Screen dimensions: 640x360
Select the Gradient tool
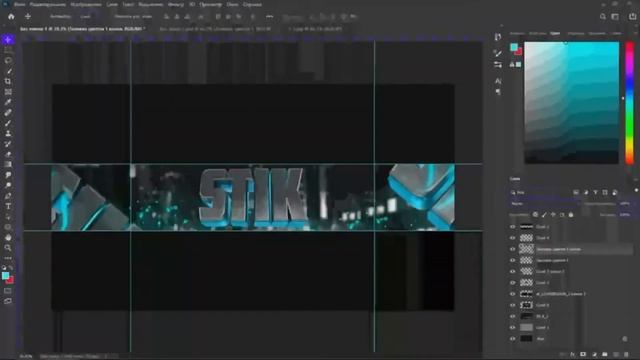[8, 164]
